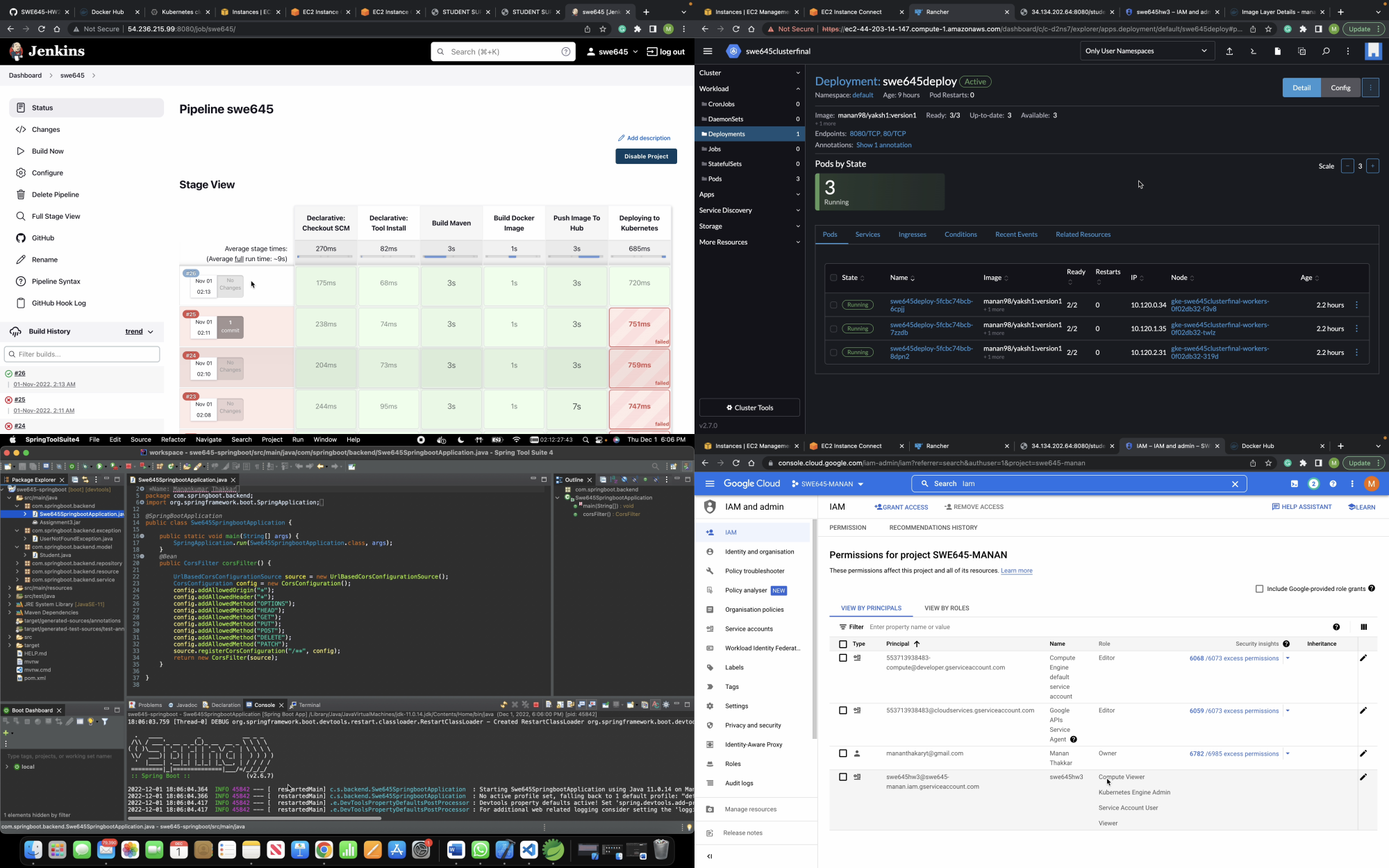The height and width of the screenshot is (868, 1389).
Task: Open Google Cloud help question icon
Action: click(1333, 484)
